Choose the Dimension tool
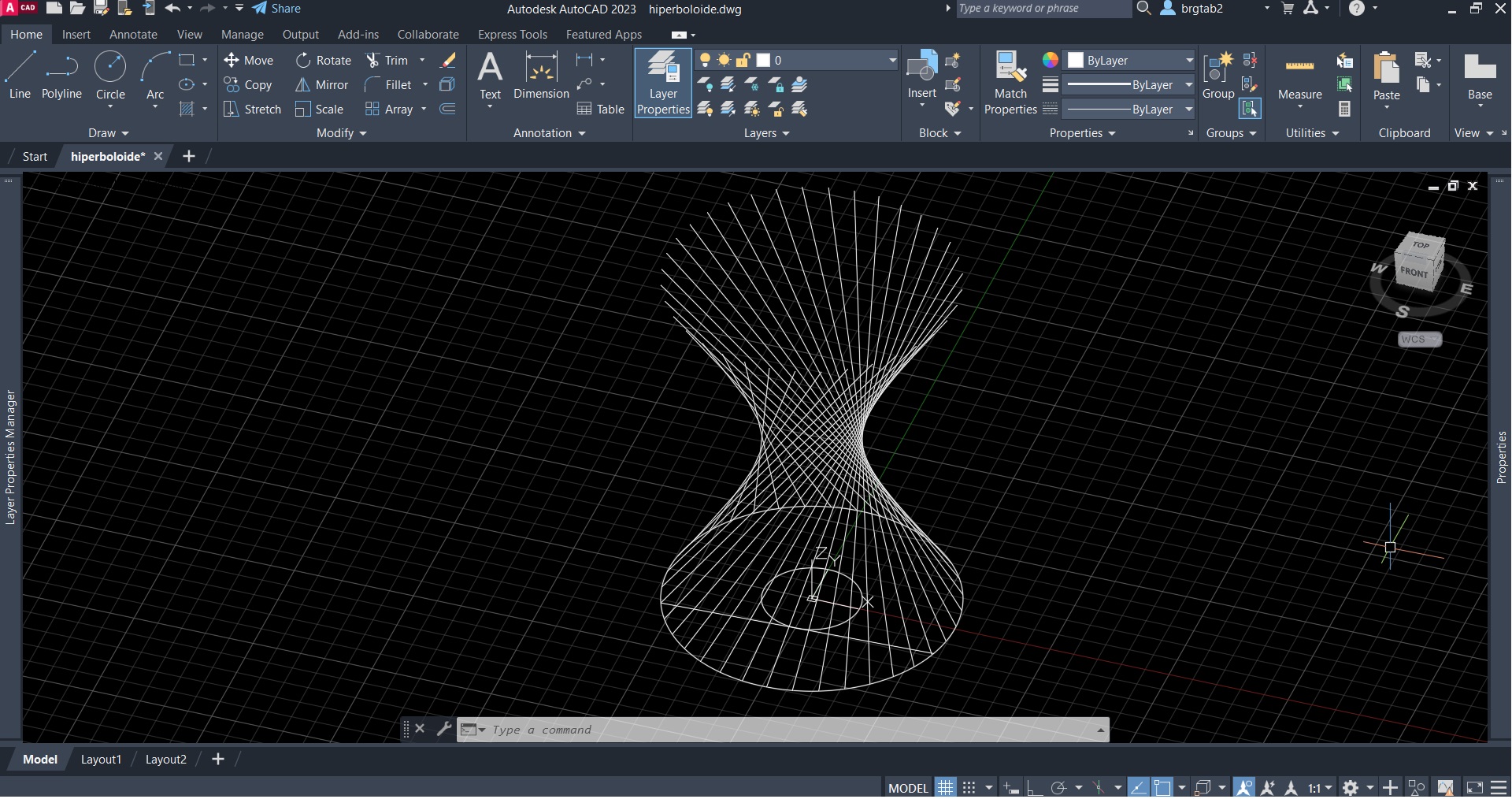This screenshot has width=1512, height=799. 541,76
